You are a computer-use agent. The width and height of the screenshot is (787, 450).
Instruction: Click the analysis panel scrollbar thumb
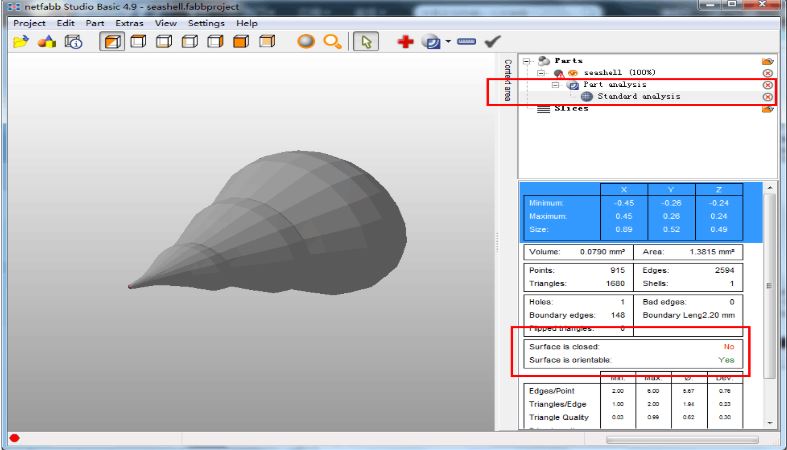pyautogui.click(x=769, y=286)
